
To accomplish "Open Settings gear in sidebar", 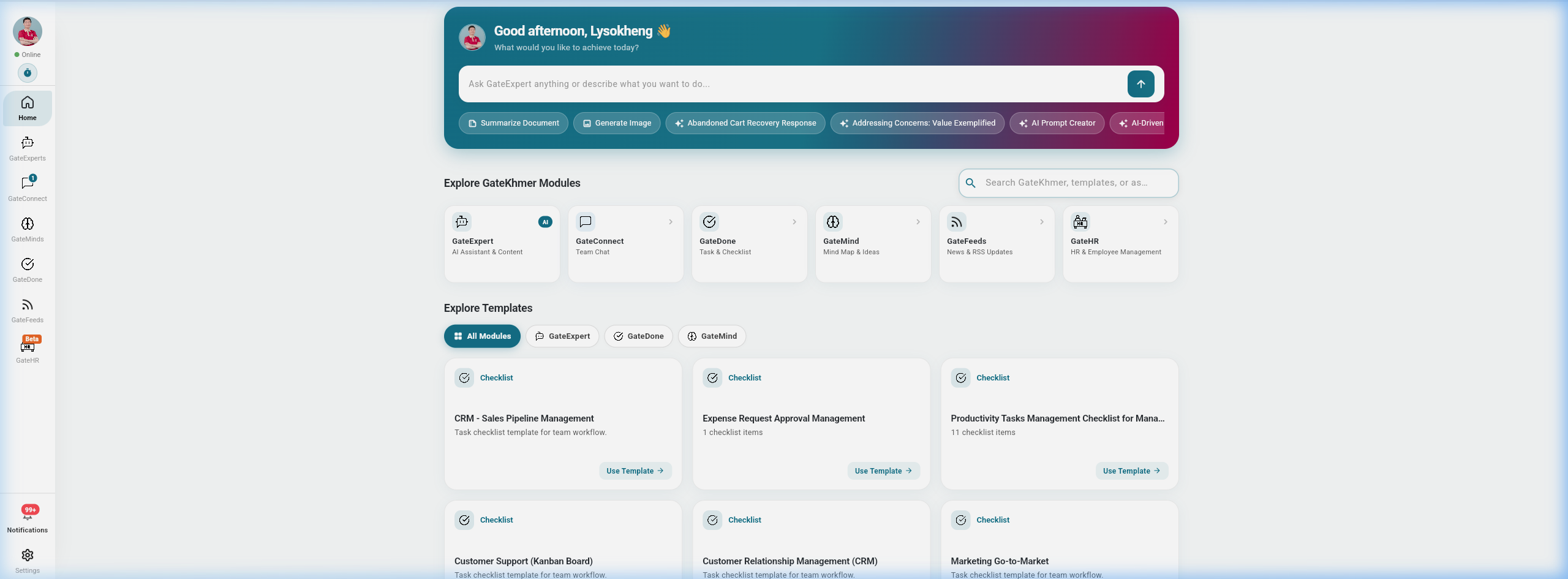I will [27, 561].
